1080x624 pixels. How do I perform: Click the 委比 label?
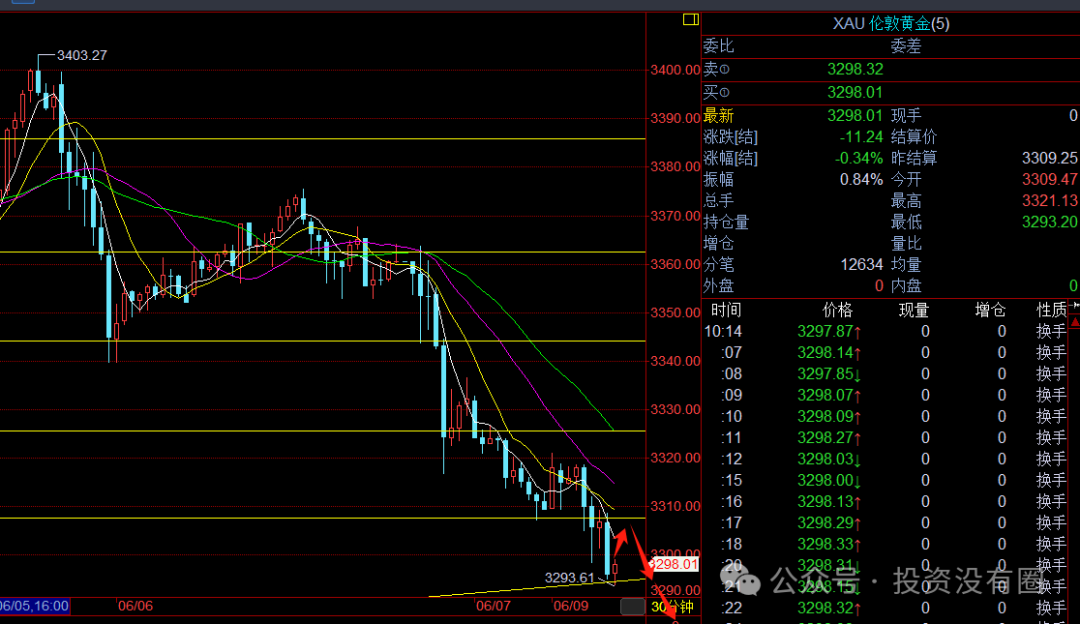(x=718, y=46)
